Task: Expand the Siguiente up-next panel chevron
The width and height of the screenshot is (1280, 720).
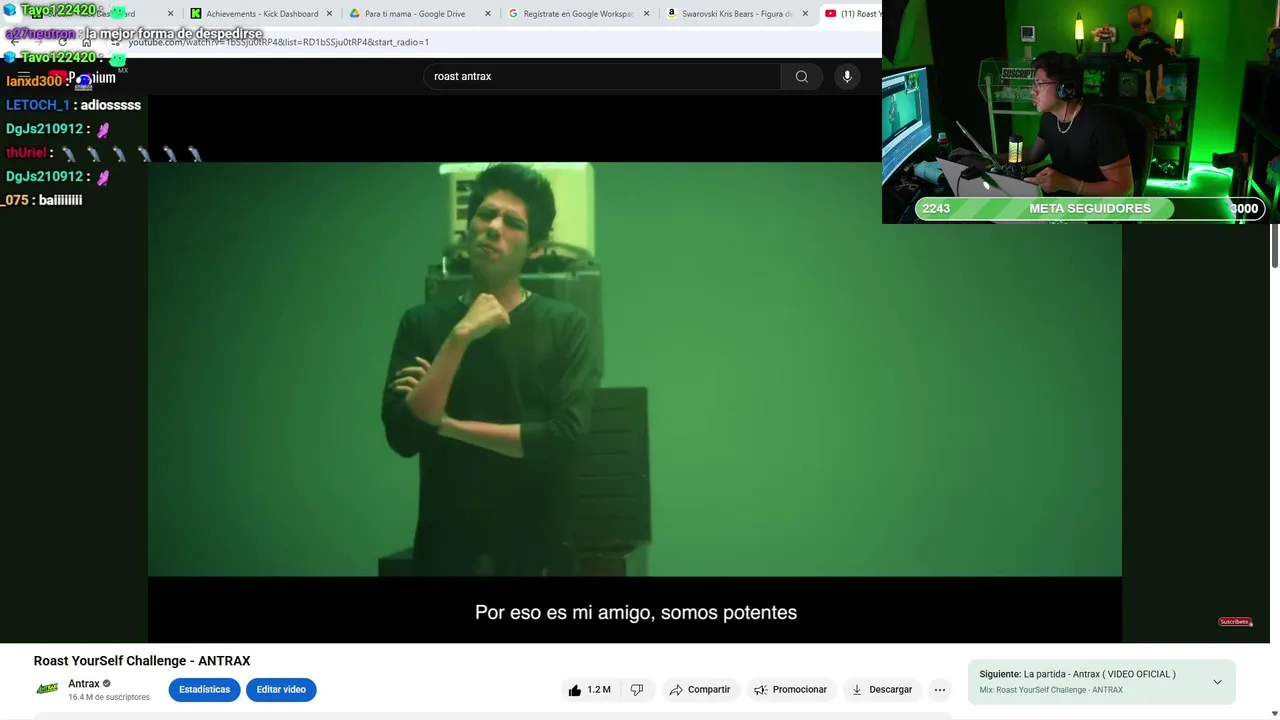Action: point(1217,682)
